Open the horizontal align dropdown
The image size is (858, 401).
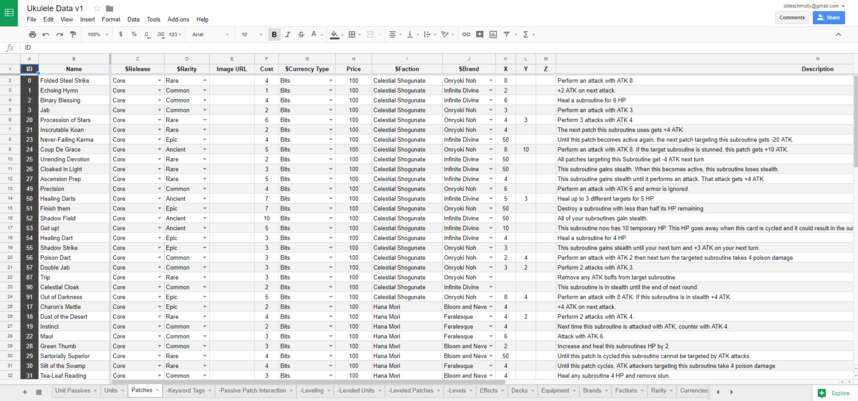[x=394, y=34]
